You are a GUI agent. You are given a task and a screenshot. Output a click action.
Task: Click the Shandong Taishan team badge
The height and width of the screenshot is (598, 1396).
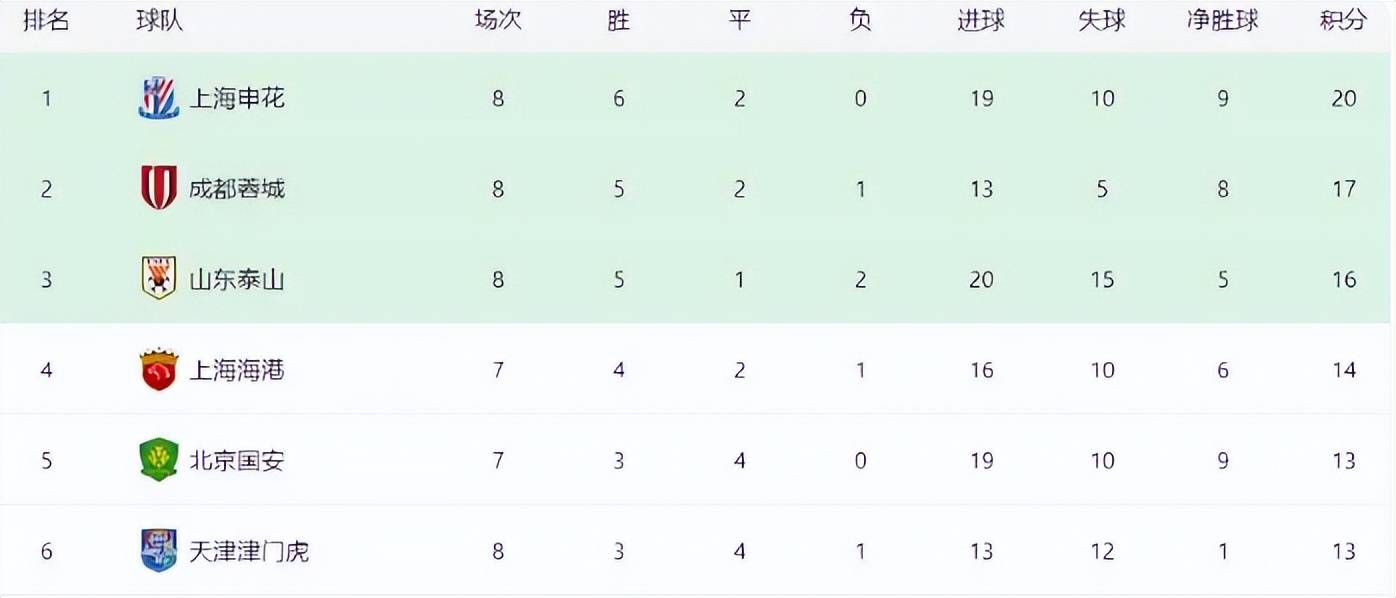pos(158,279)
